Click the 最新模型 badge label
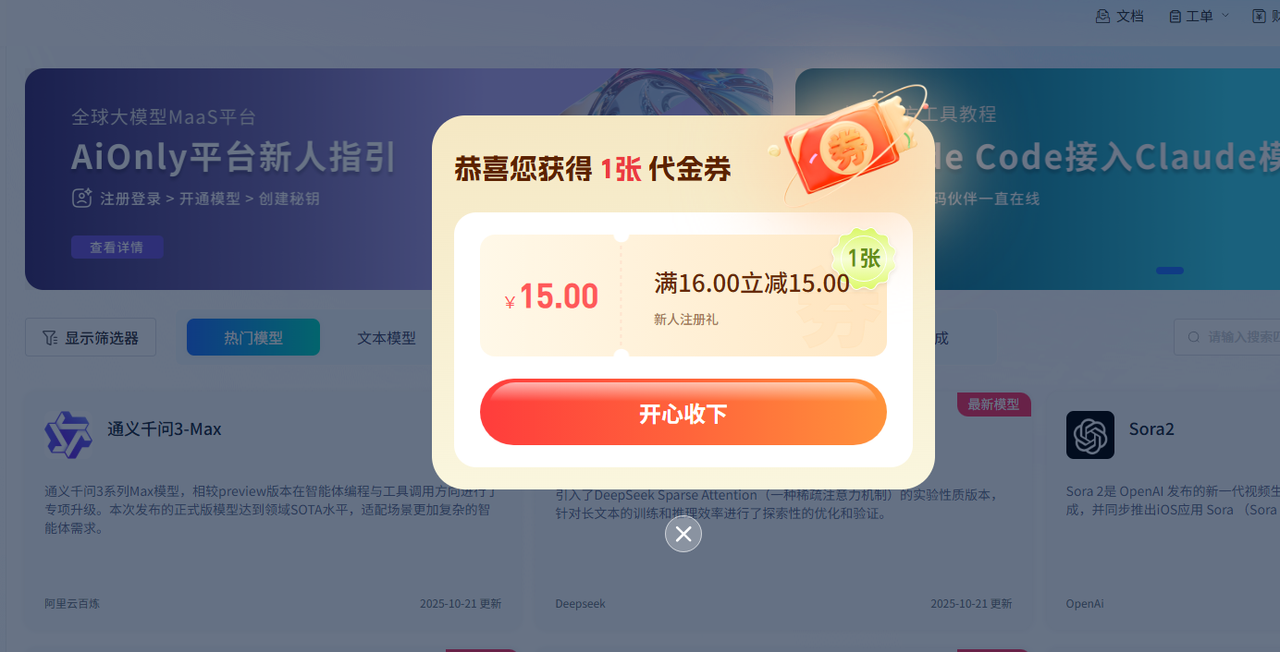The image size is (1280, 652). tap(994, 404)
